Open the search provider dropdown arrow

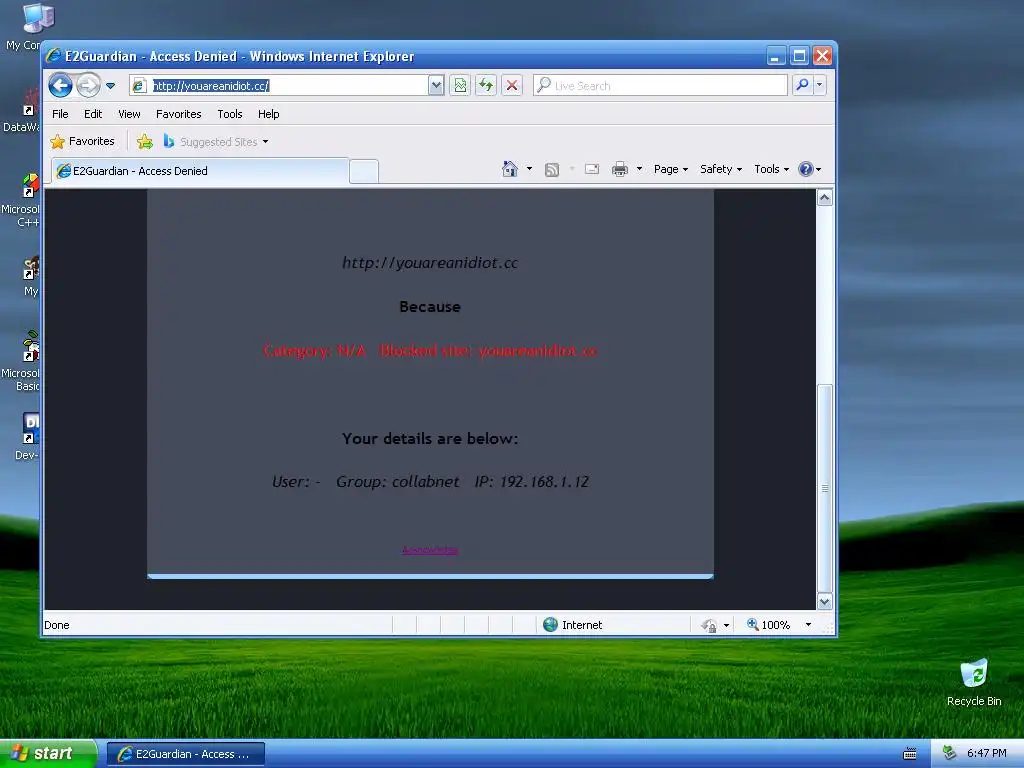[x=820, y=85]
